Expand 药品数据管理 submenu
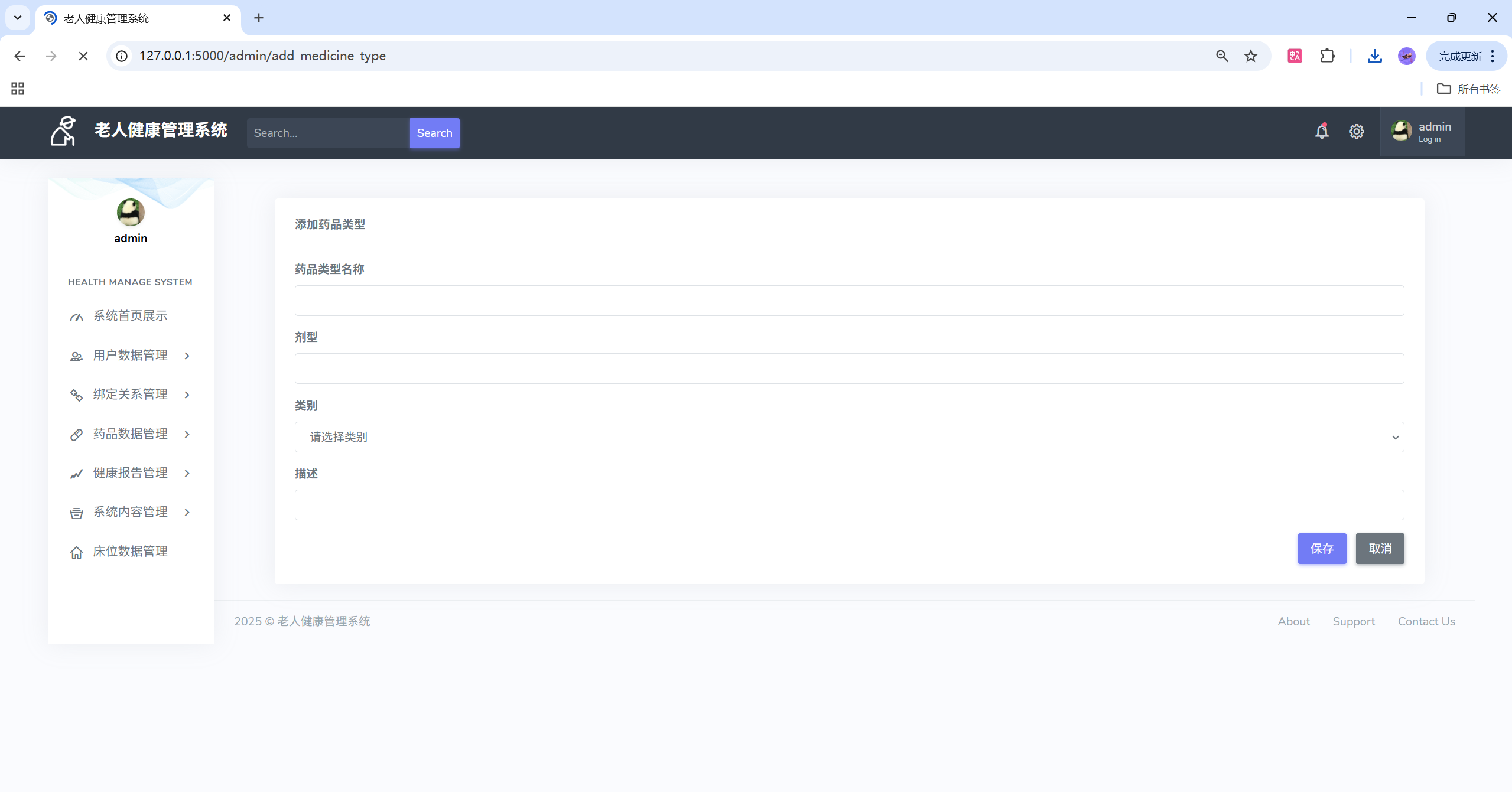 130,434
